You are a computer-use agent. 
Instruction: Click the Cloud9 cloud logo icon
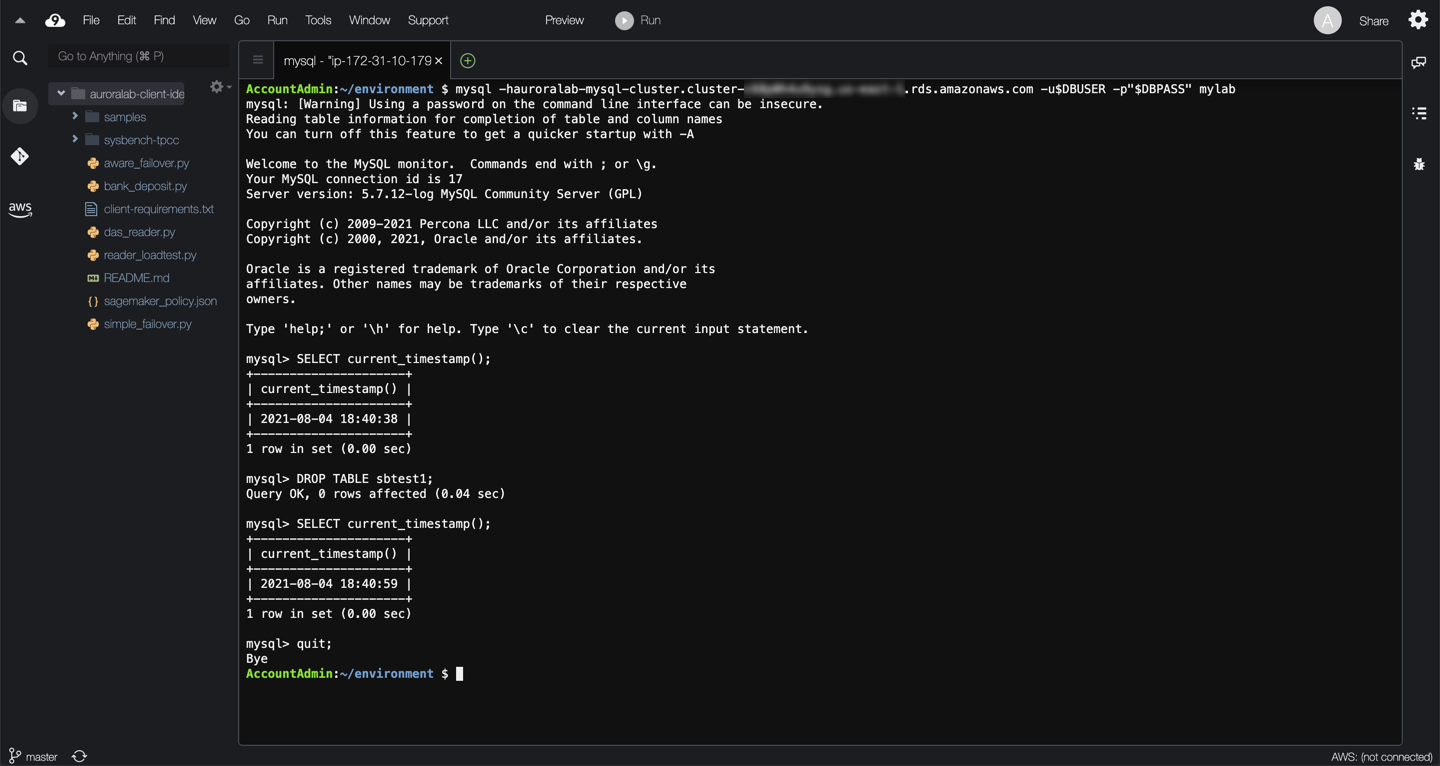click(x=55, y=20)
